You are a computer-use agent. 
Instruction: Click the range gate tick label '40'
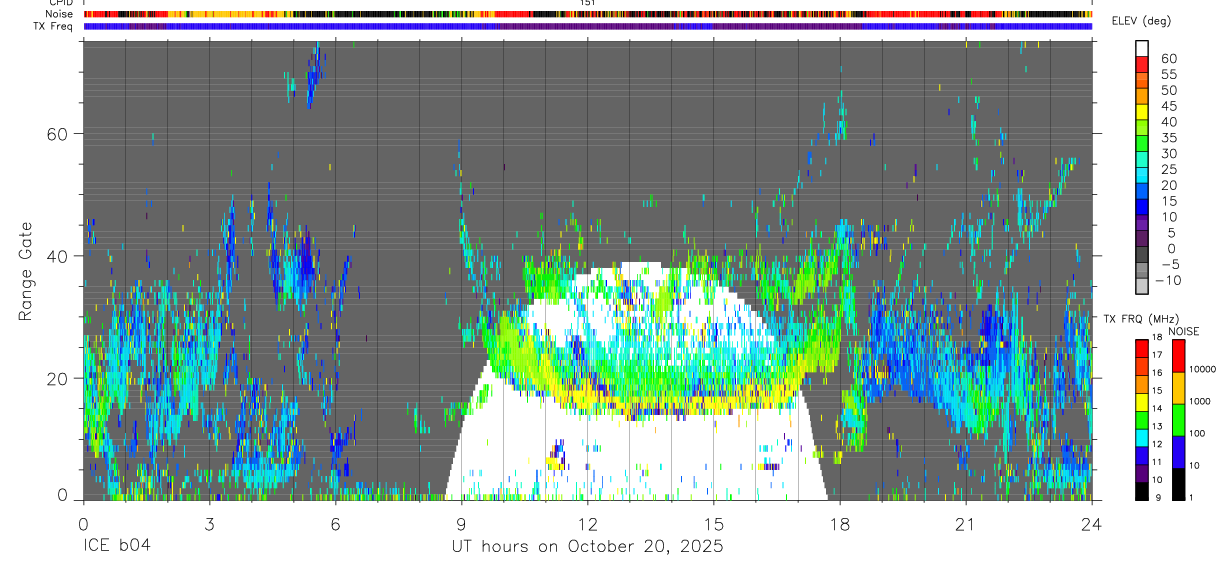(x=59, y=256)
